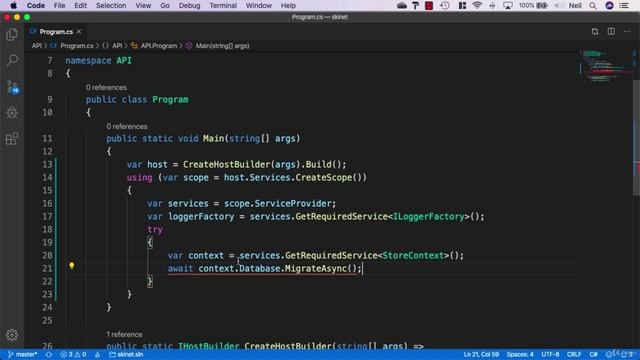Open the Explorer view in activity bar

point(12,35)
